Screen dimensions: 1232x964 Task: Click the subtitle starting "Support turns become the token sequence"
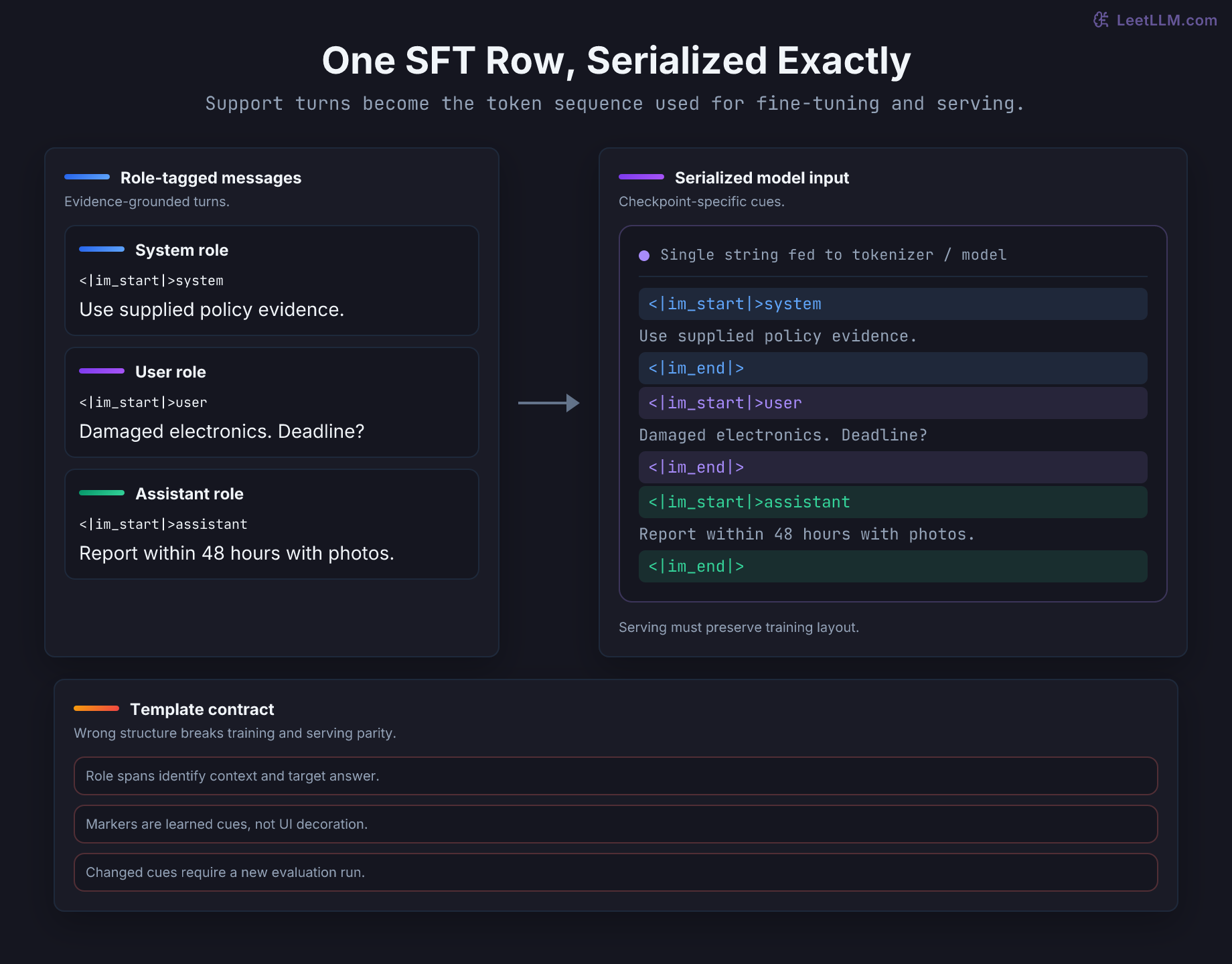[615, 104]
